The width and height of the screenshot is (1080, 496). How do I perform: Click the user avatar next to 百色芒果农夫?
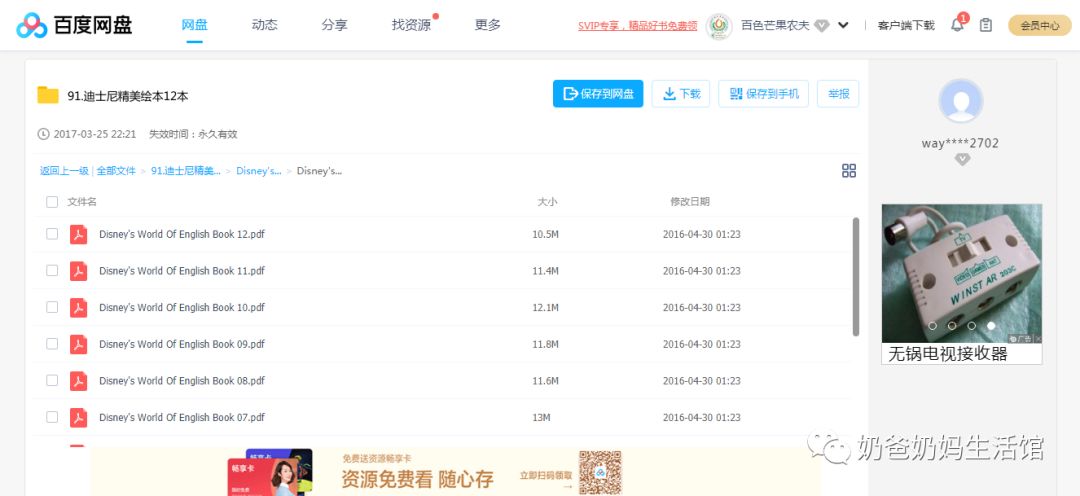tap(719, 25)
